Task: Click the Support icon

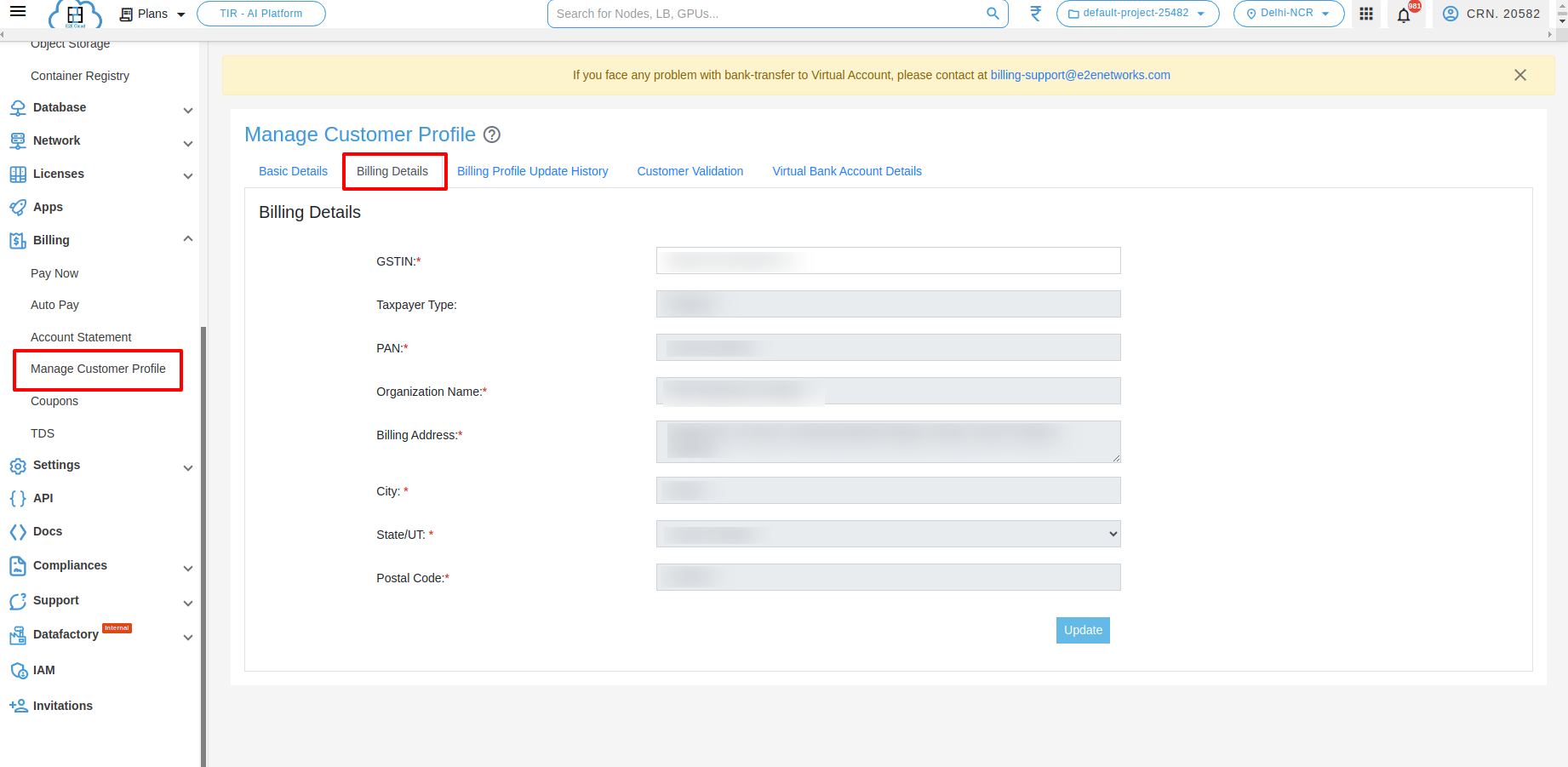Action: click(x=18, y=601)
